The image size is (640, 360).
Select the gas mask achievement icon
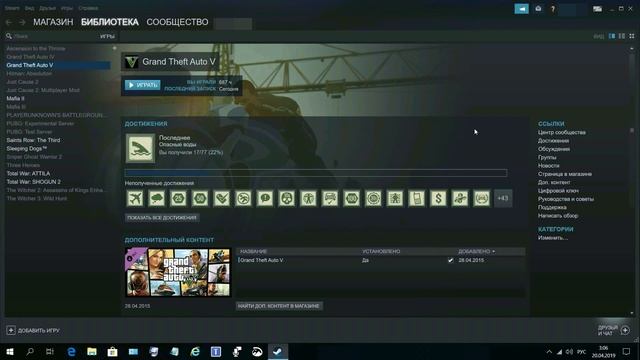click(x=287, y=198)
